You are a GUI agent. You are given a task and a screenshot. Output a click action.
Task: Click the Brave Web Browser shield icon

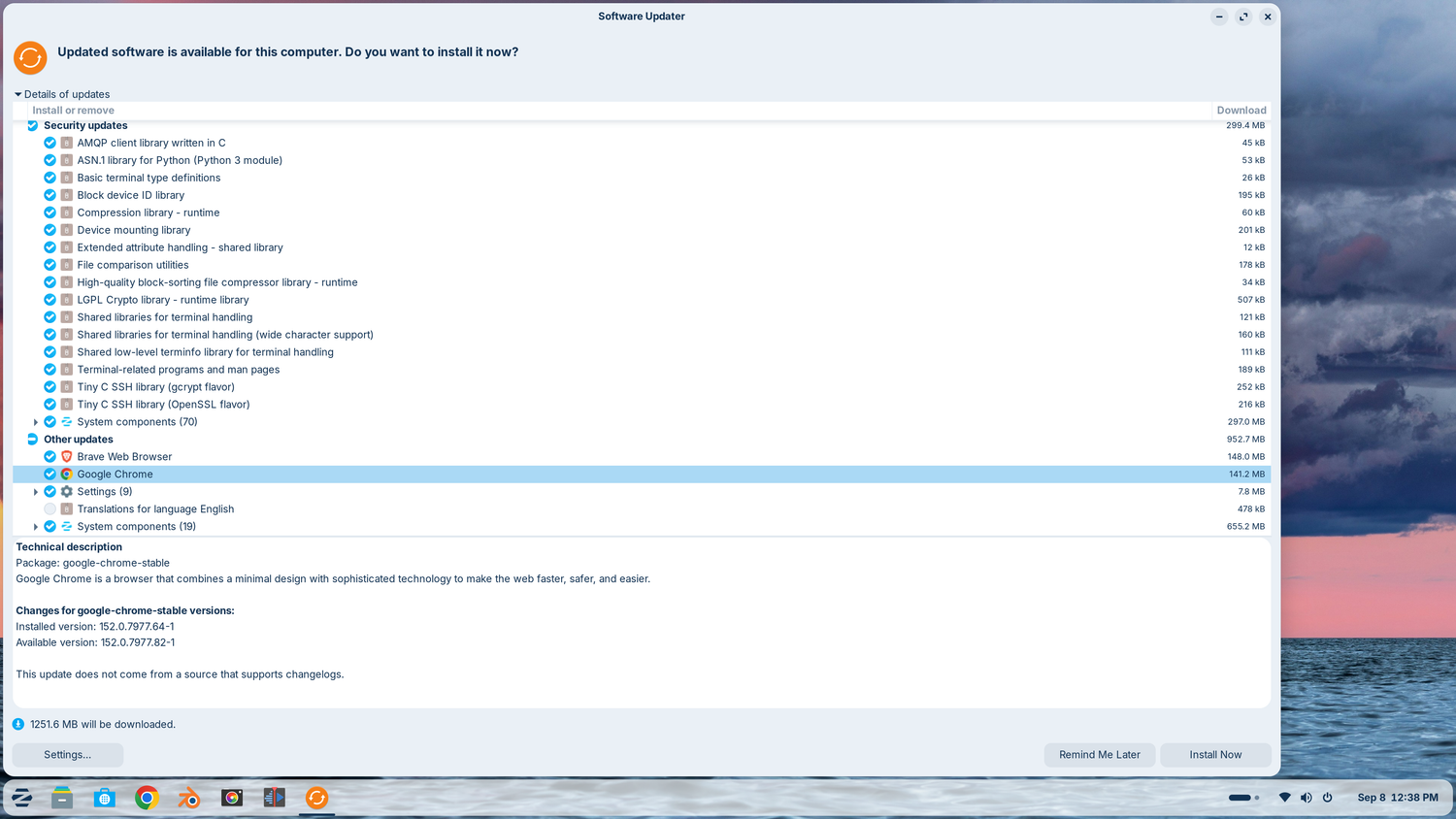[x=67, y=457]
